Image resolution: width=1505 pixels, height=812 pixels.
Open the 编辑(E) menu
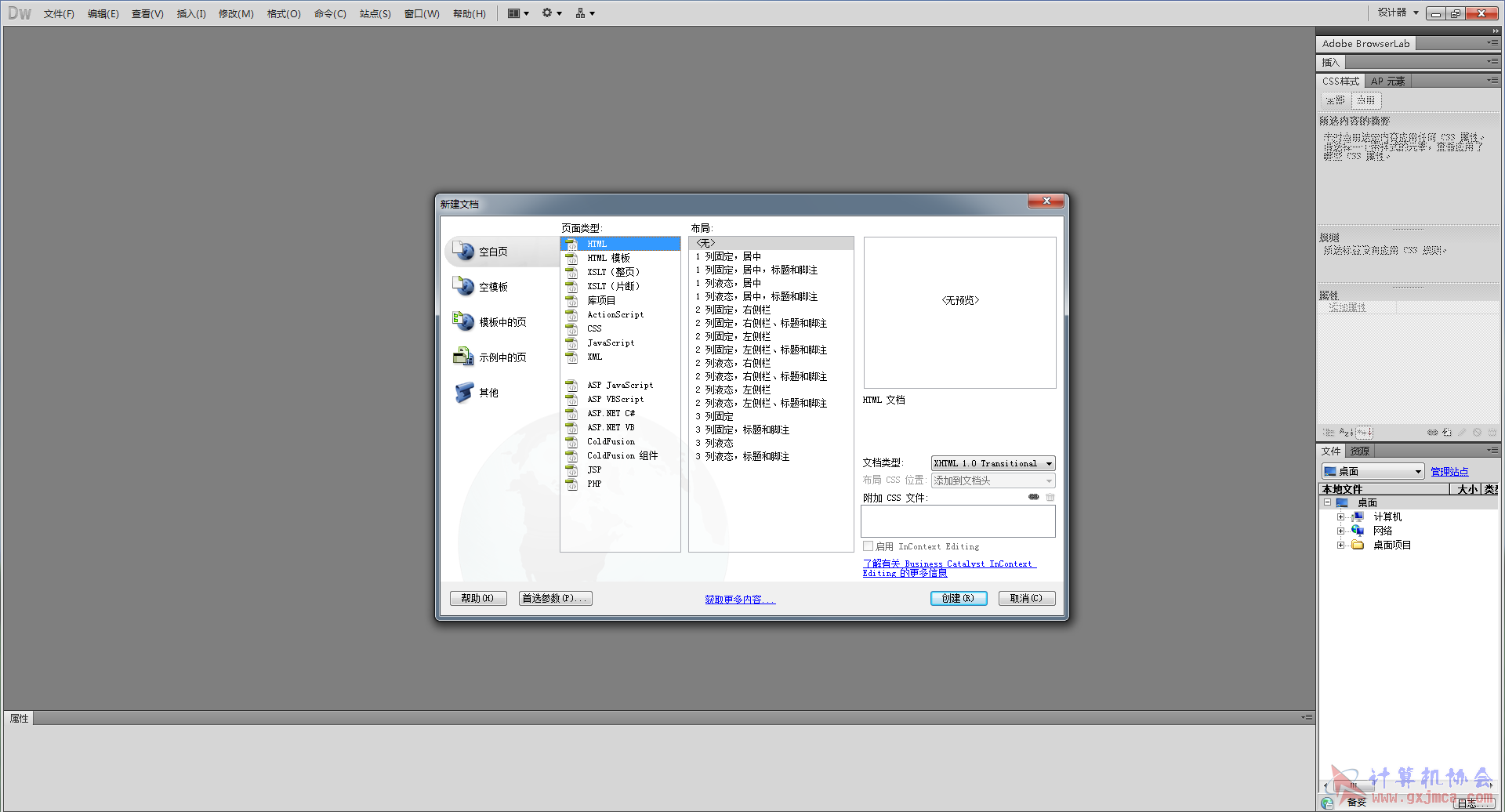coord(103,13)
